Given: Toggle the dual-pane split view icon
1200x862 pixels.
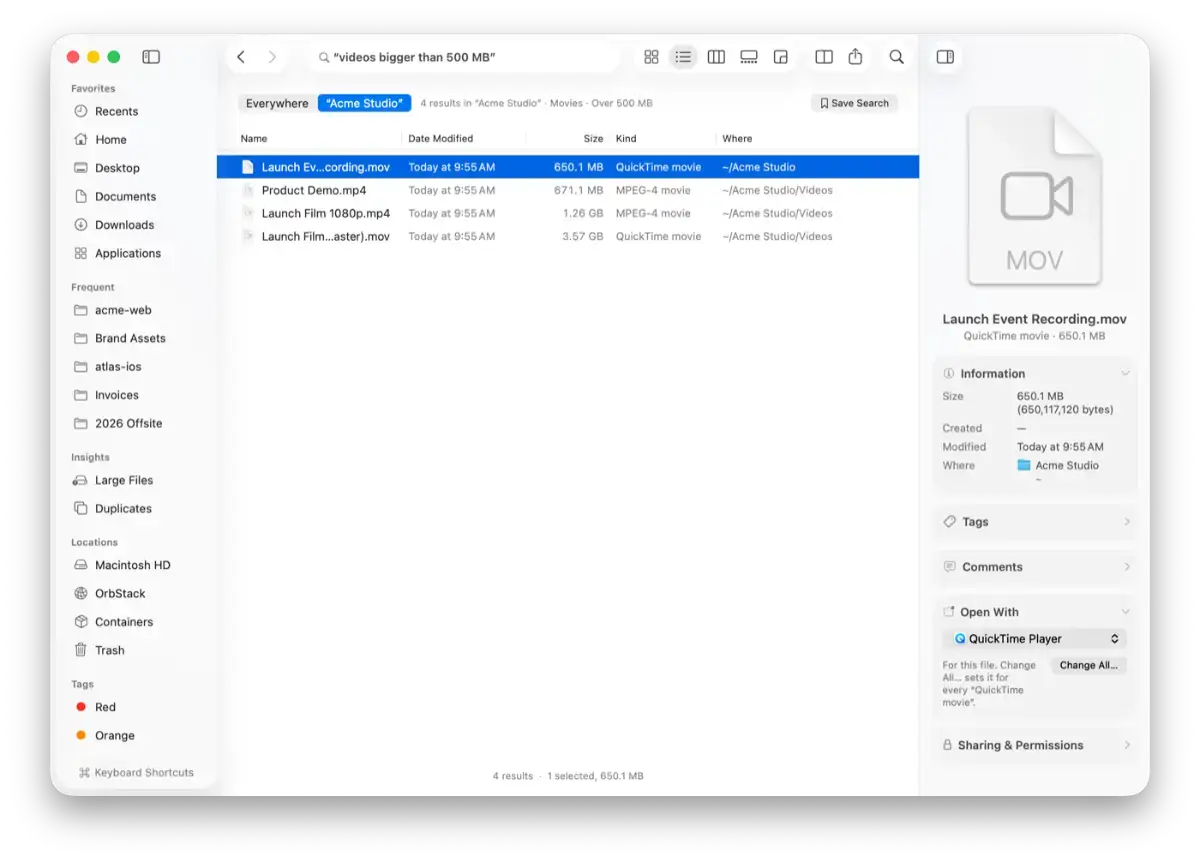Looking at the screenshot, I should click(x=824, y=57).
